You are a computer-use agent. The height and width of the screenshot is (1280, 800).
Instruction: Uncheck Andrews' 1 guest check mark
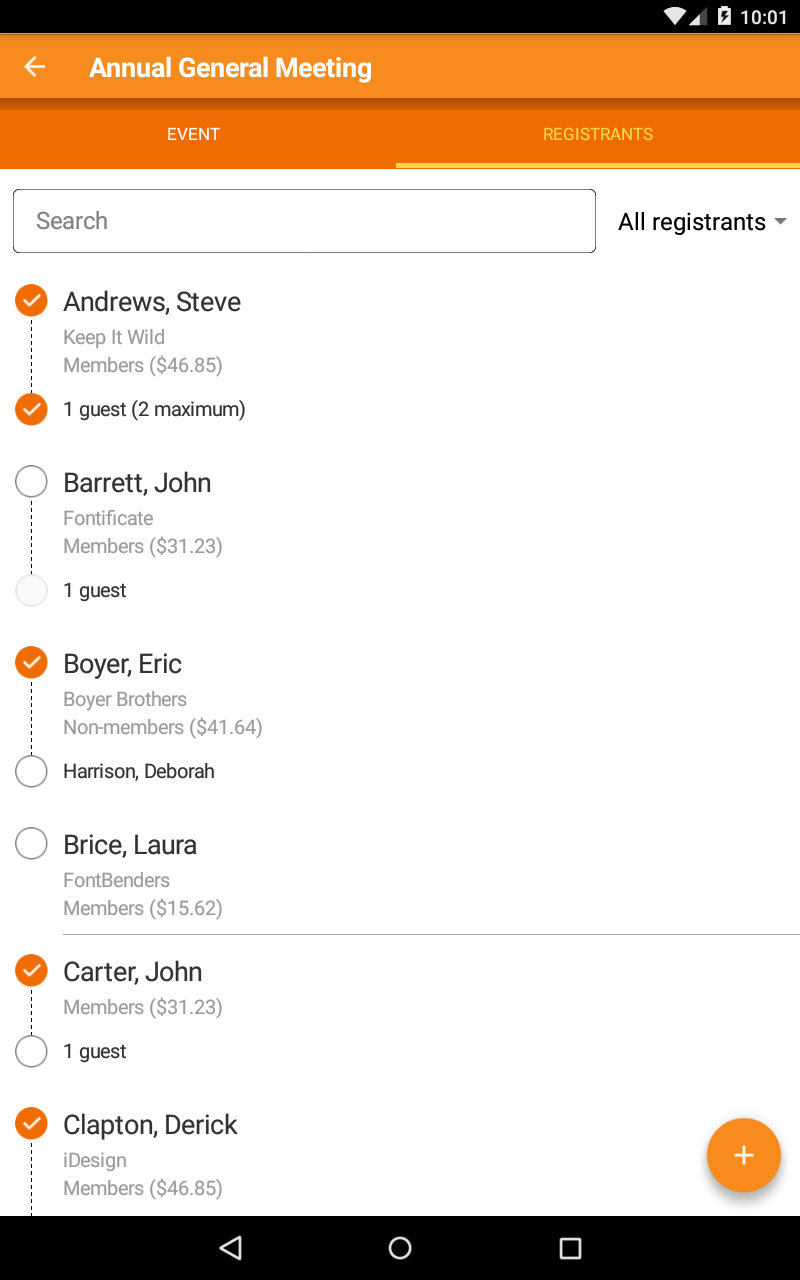point(32,409)
